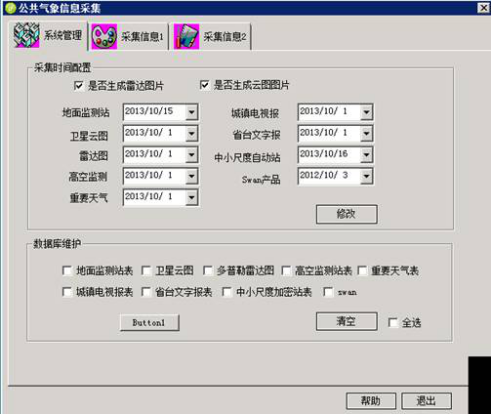Screen dimensions: 492x415
Task: Click the green title bar application icon
Action: (x=11, y=8)
